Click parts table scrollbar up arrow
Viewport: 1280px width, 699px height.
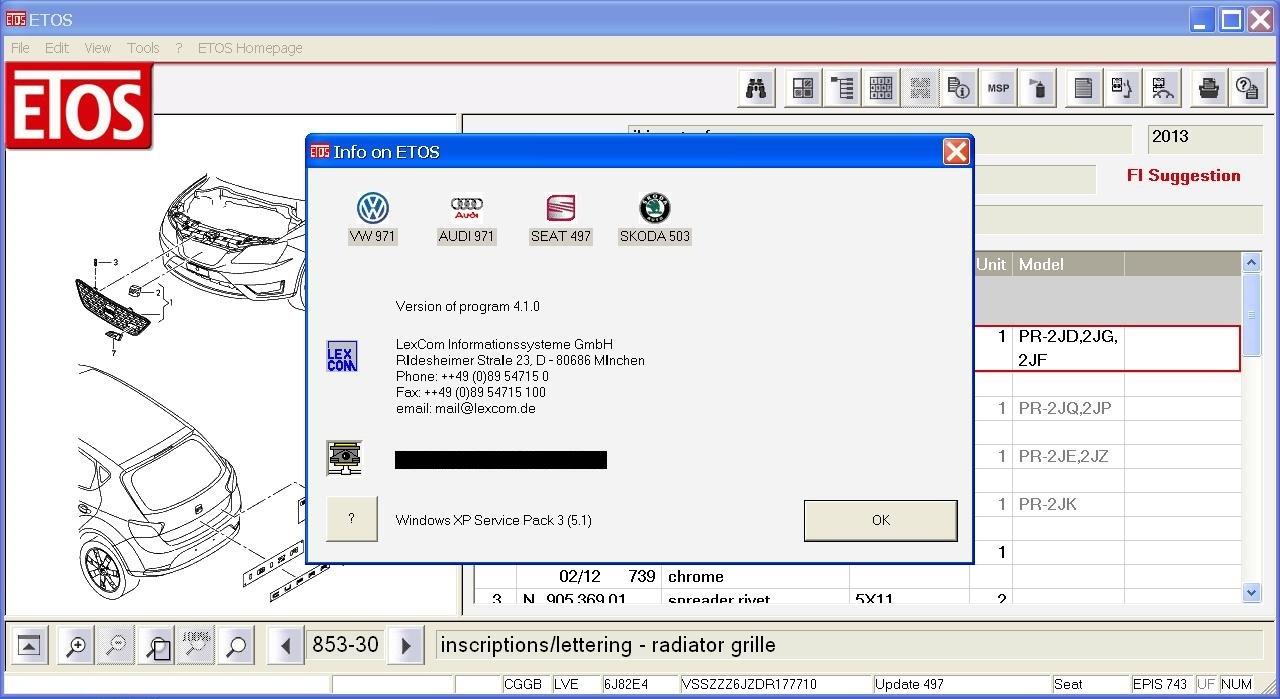tap(1251, 263)
